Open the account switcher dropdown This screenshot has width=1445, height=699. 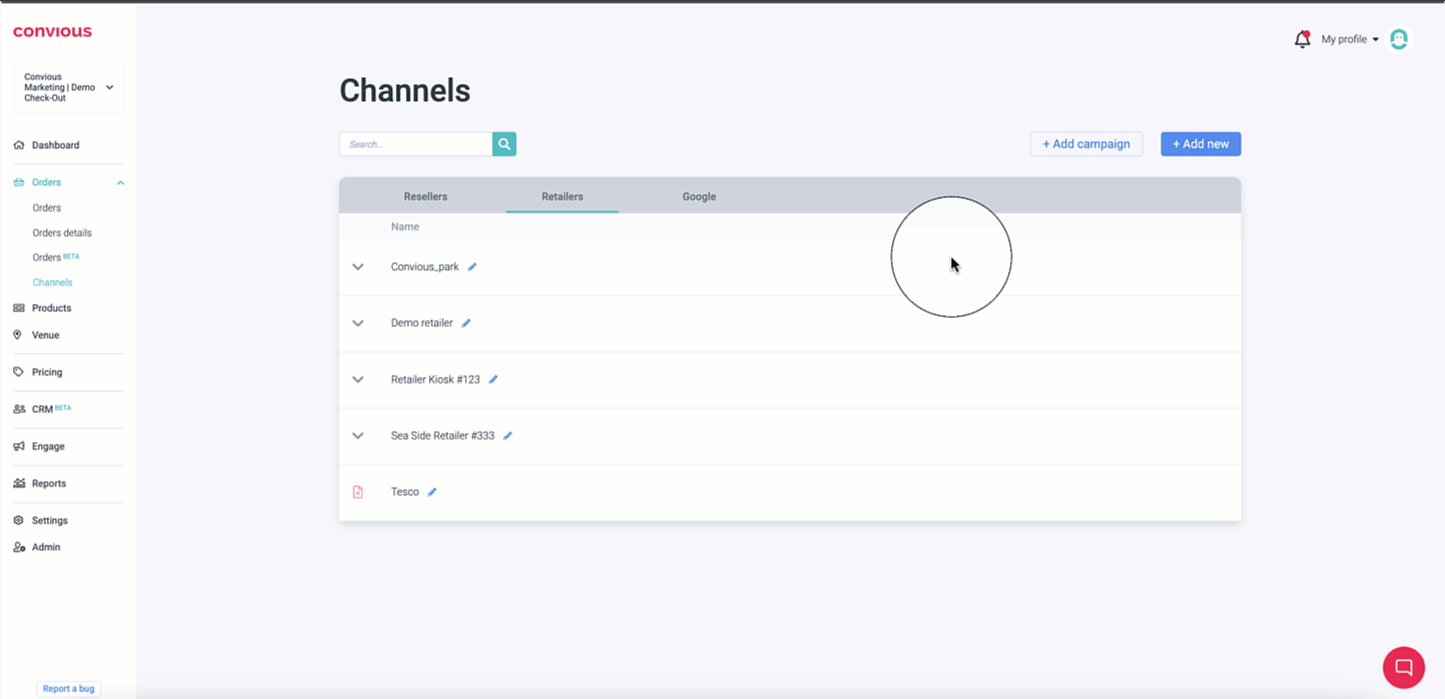click(x=68, y=87)
